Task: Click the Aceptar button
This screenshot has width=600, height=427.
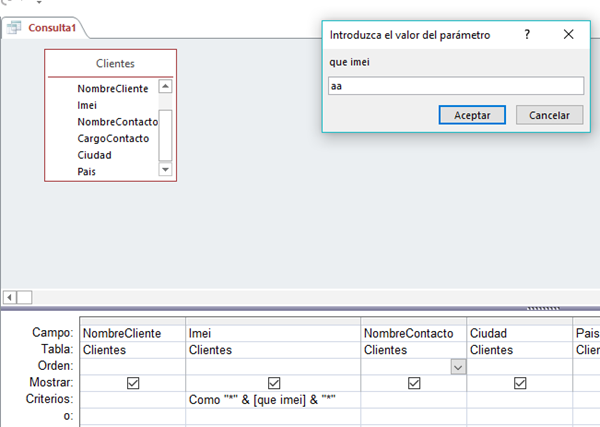Action: coord(472,115)
